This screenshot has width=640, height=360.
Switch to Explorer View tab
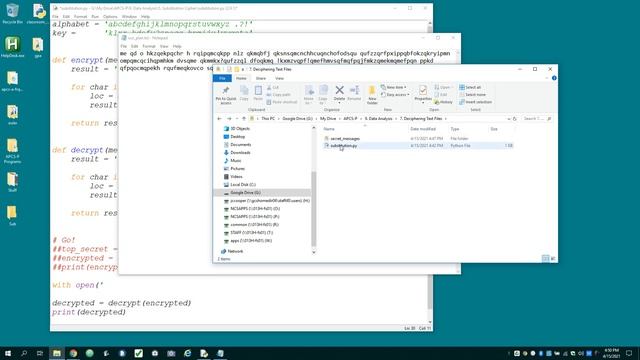click(x=279, y=78)
